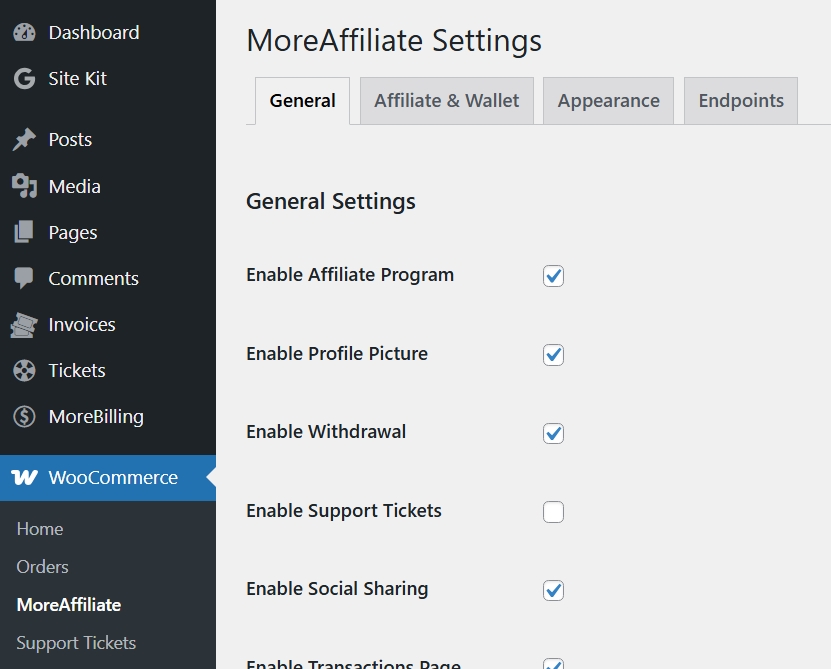Uncheck Enable Affiliate Program checkbox
Viewport: 831px width, 669px height.
point(553,276)
